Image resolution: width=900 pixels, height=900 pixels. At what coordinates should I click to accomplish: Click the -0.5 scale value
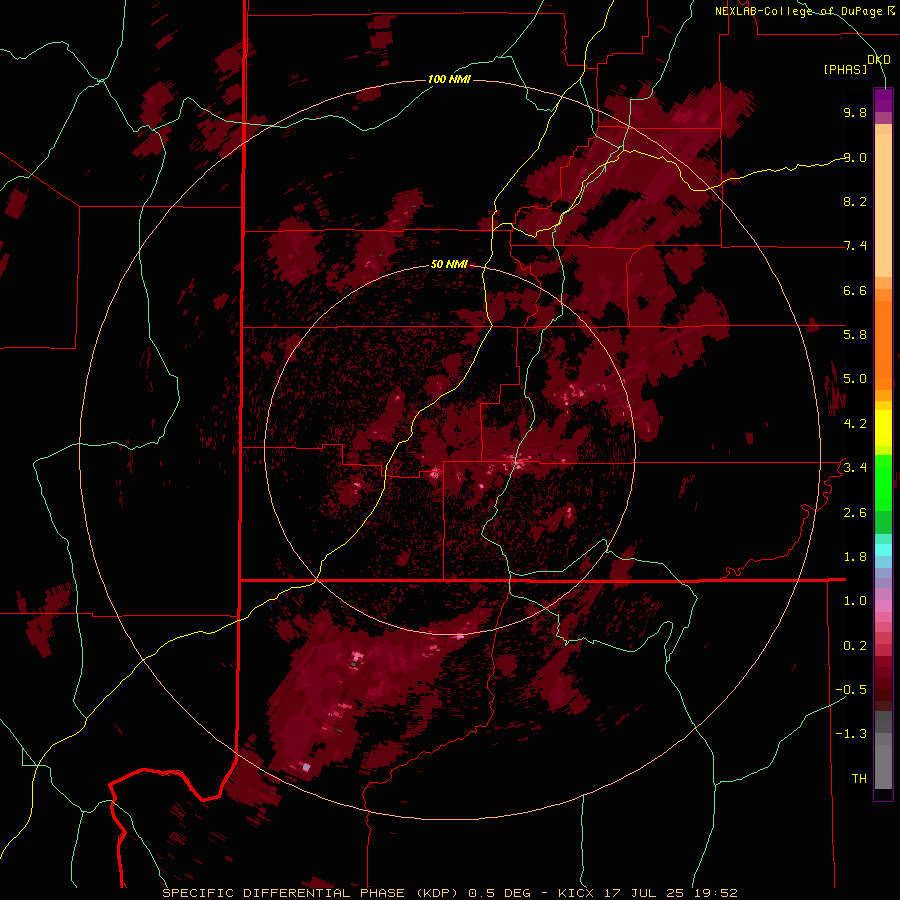pyautogui.click(x=851, y=690)
